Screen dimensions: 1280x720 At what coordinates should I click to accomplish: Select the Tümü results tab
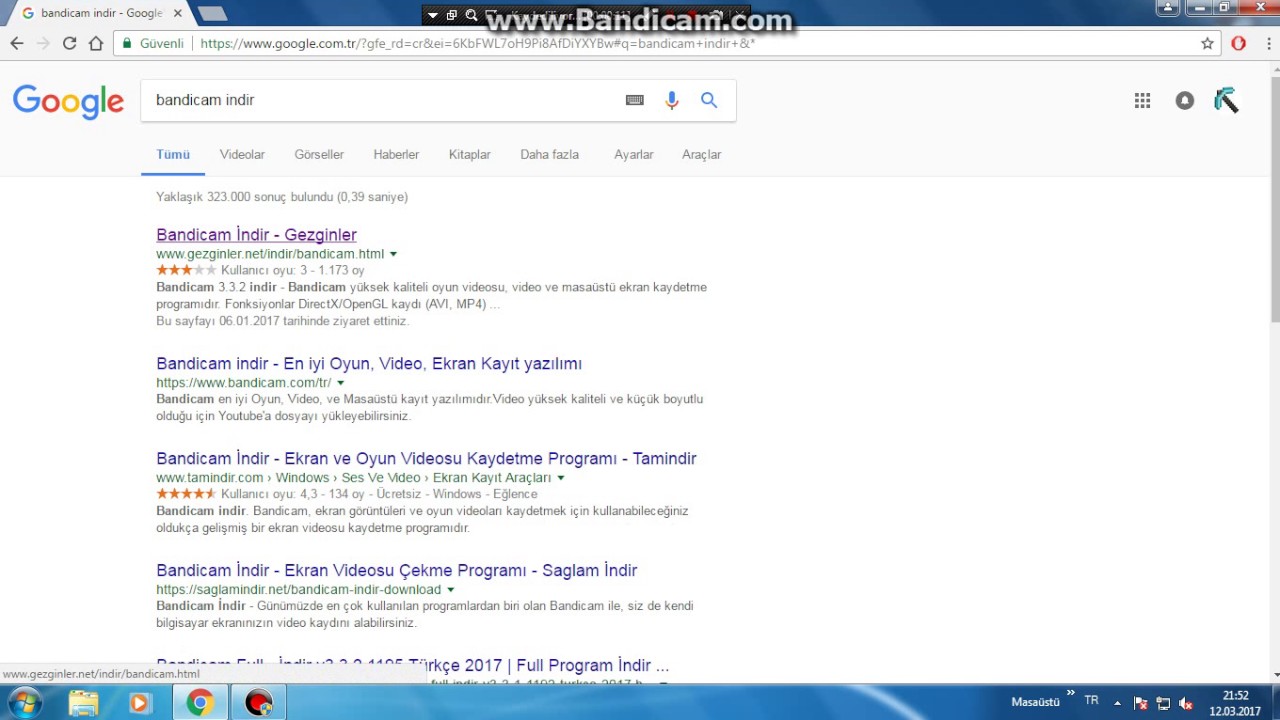173,154
